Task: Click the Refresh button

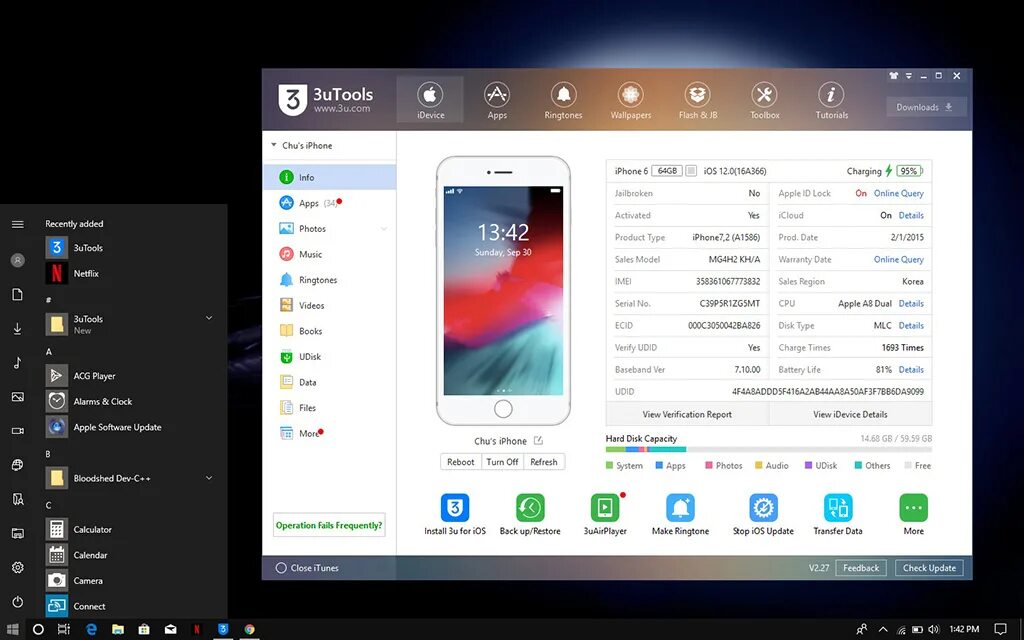Action: [x=543, y=462]
